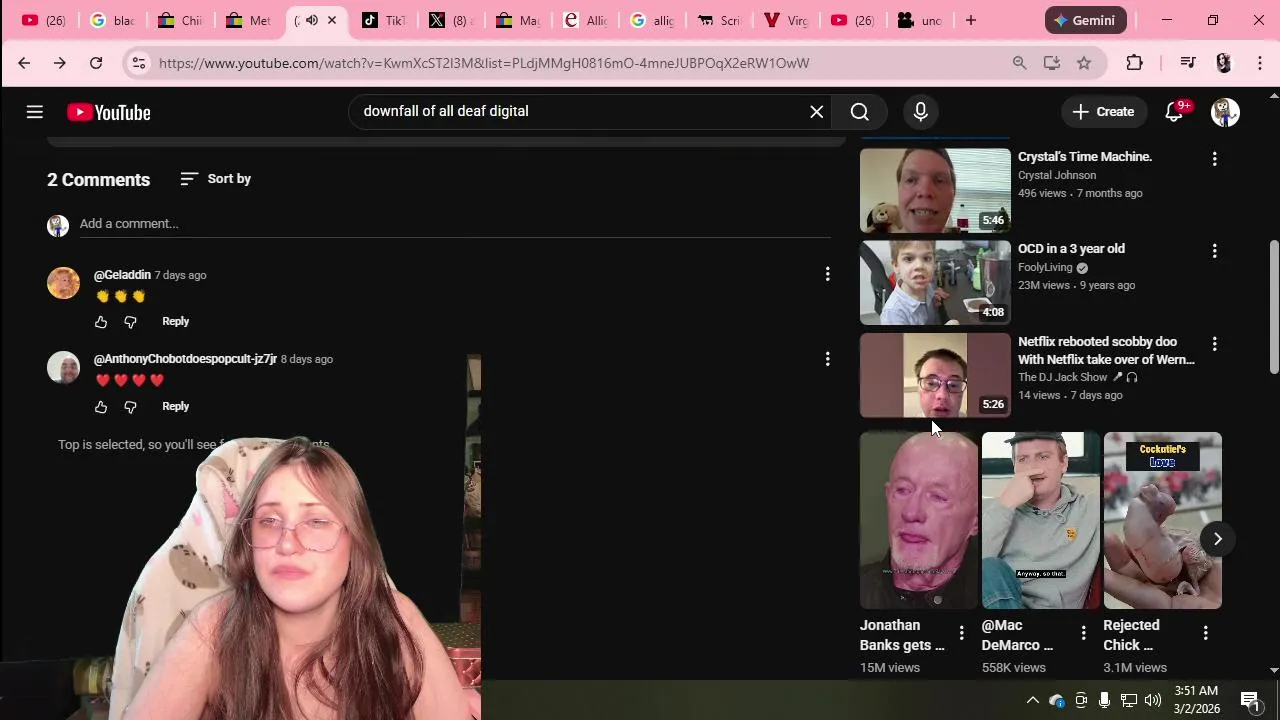Dislike the @Geladdin comment
Image resolution: width=1280 pixels, height=720 pixels.
[x=130, y=322]
